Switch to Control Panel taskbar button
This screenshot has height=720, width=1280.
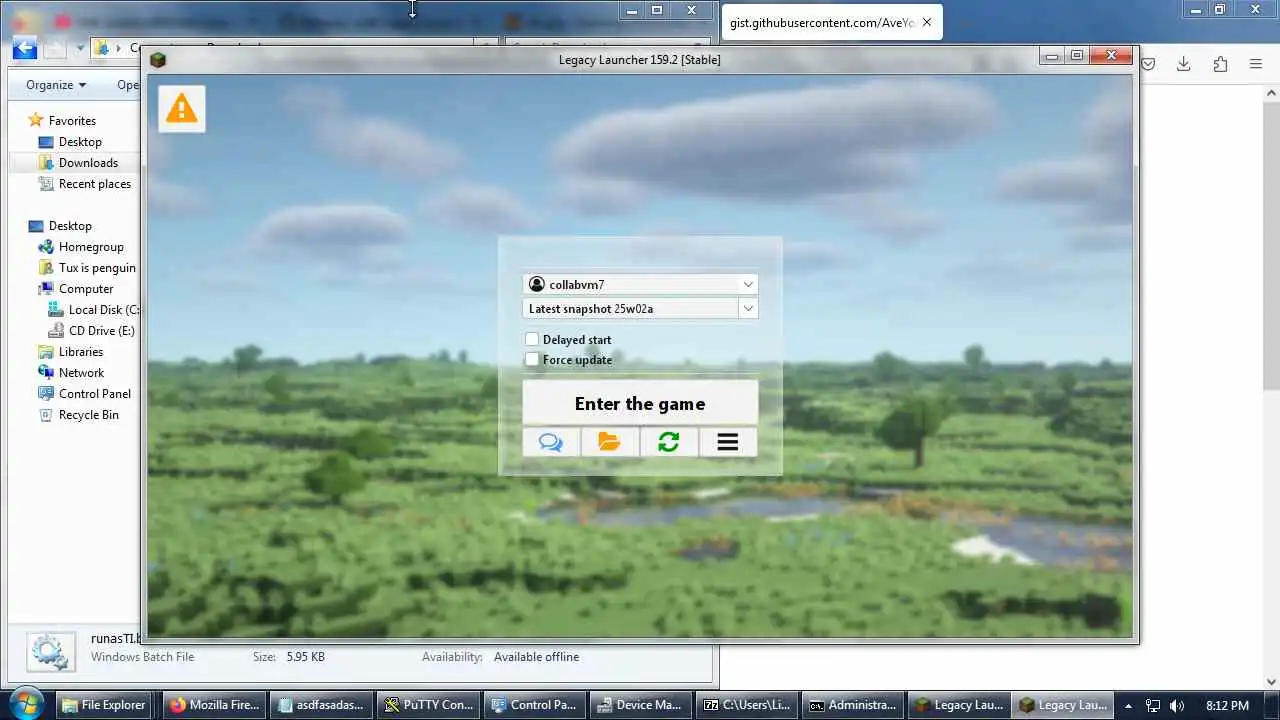point(534,705)
